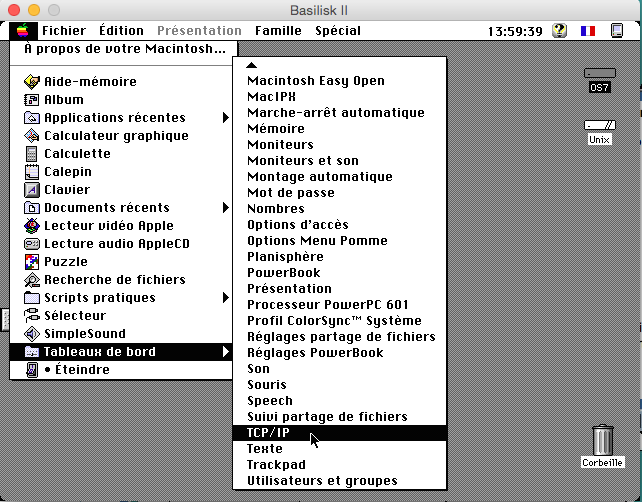Expand Tableaux de bord submenu arrow
The width and height of the screenshot is (642, 502).
[226, 352]
